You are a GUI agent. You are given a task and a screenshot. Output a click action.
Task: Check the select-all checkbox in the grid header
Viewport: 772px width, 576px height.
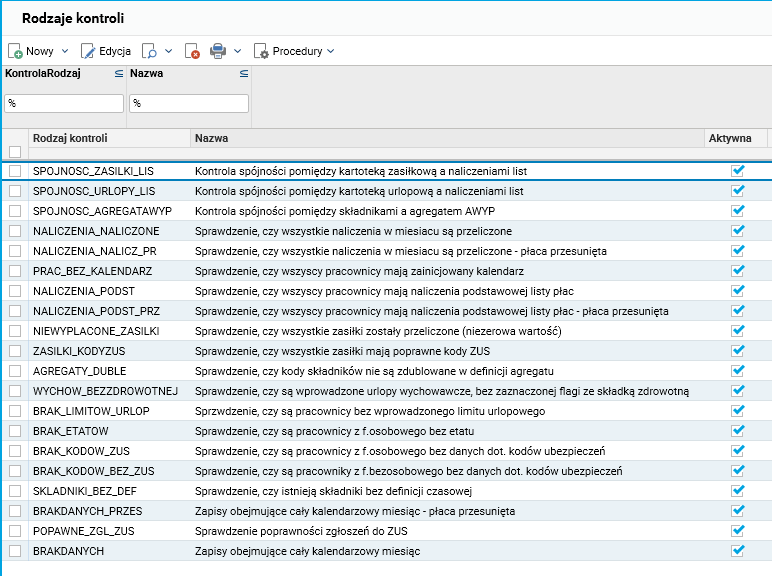pos(15,152)
